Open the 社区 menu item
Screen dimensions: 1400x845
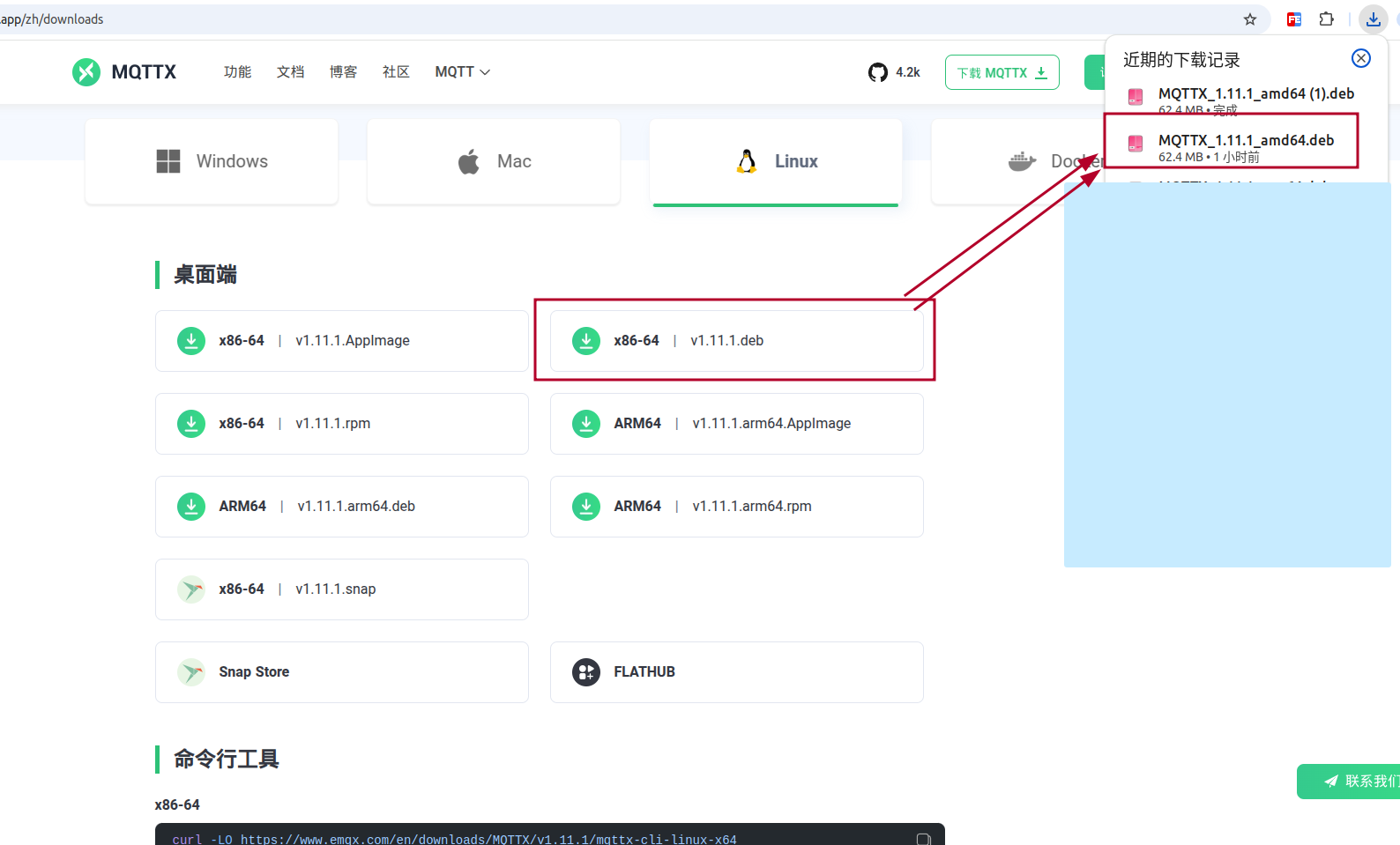coord(396,72)
